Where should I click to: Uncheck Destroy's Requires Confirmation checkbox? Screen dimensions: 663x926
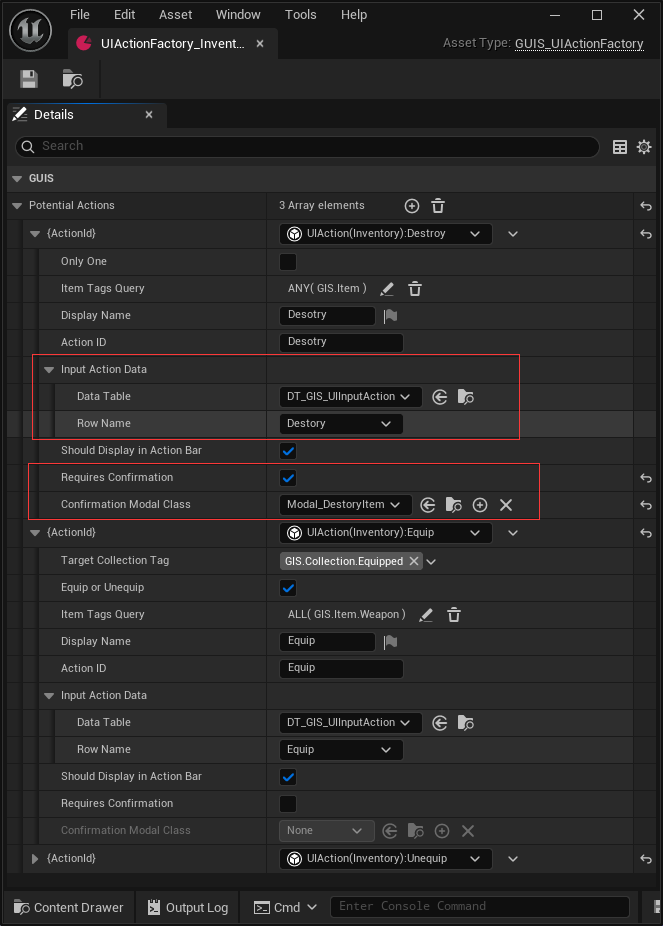click(x=288, y=478)
